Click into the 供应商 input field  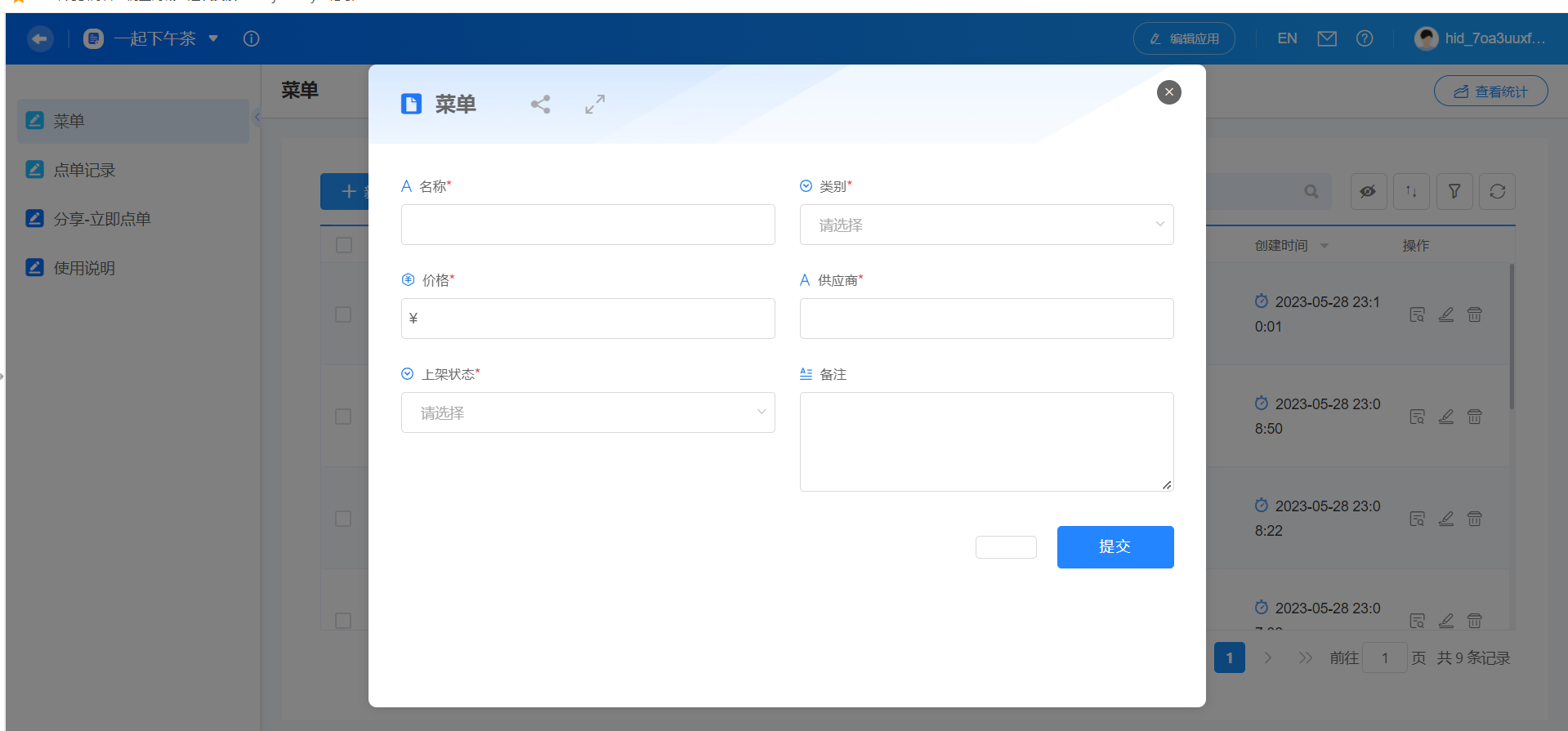click(986, 319)
